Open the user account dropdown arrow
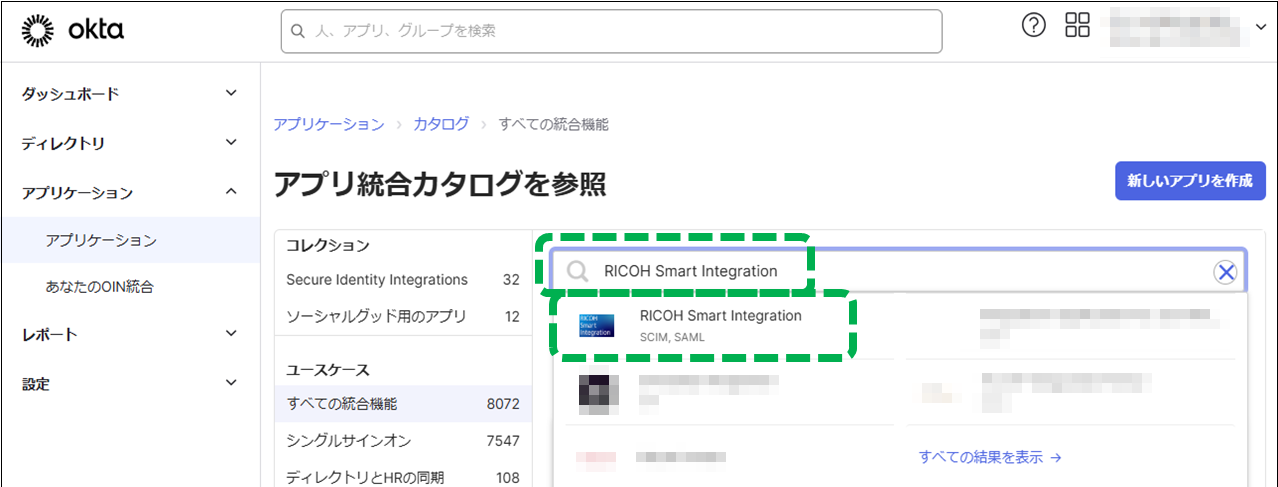Image resolution: width=1278 pixels, height=487 pixels. point(1260,27)
